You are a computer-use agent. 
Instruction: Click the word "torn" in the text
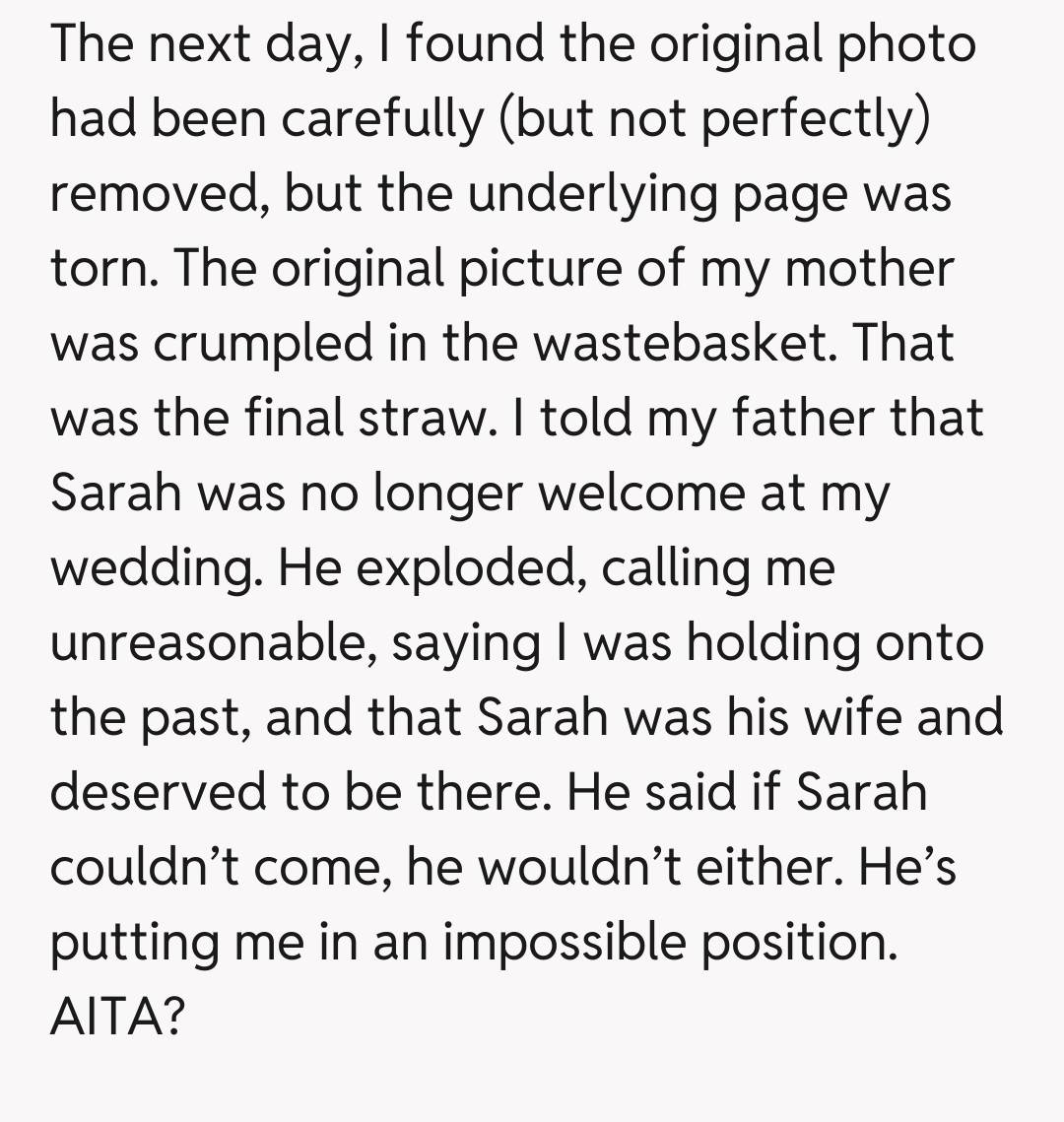(x=89, y=268)
